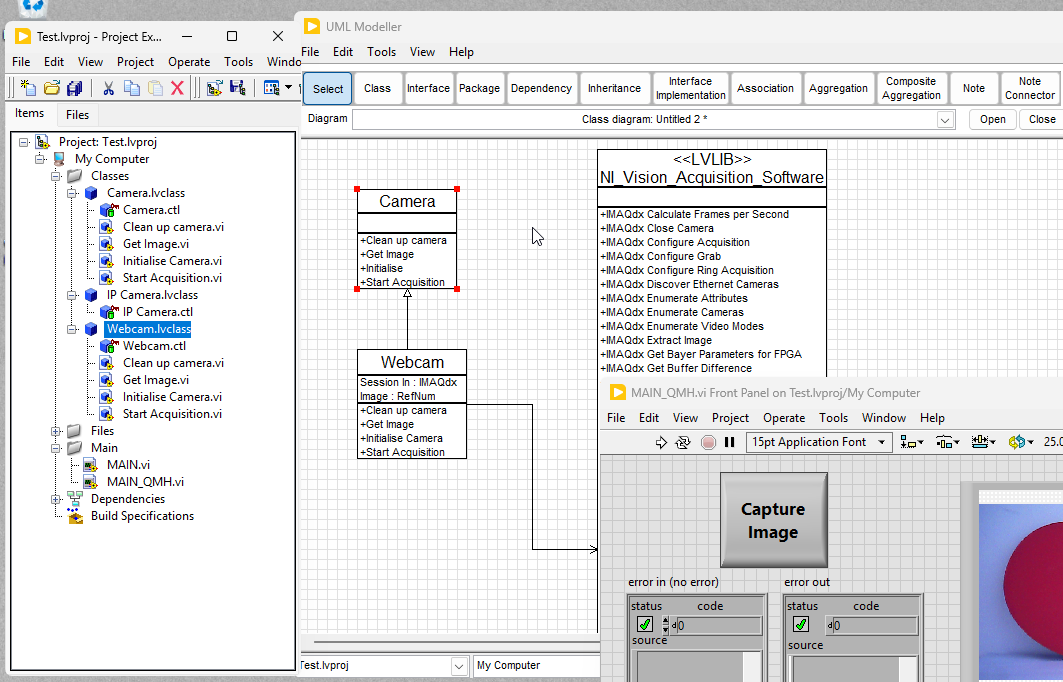Collapse IP Camera.lvclass node
Viewport: 1063px width, 682px height.
point(72,295)
